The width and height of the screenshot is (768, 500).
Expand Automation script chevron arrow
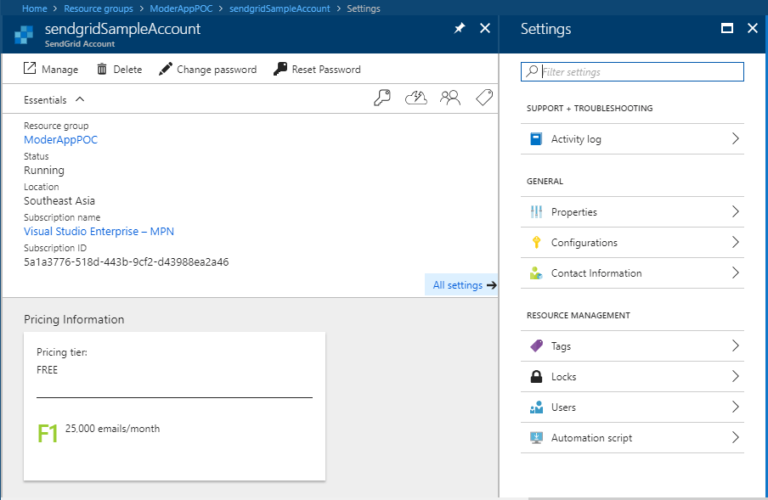tap(735, 437)
